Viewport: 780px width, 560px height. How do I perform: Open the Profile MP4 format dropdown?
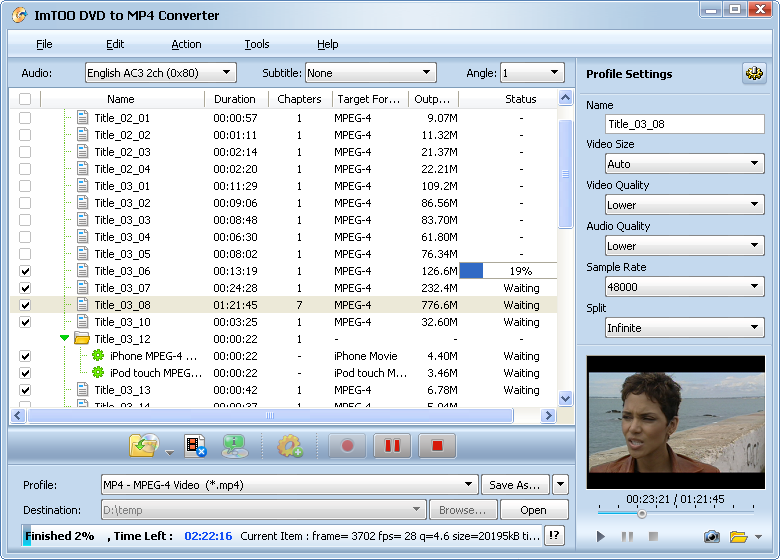pos(290,484)
